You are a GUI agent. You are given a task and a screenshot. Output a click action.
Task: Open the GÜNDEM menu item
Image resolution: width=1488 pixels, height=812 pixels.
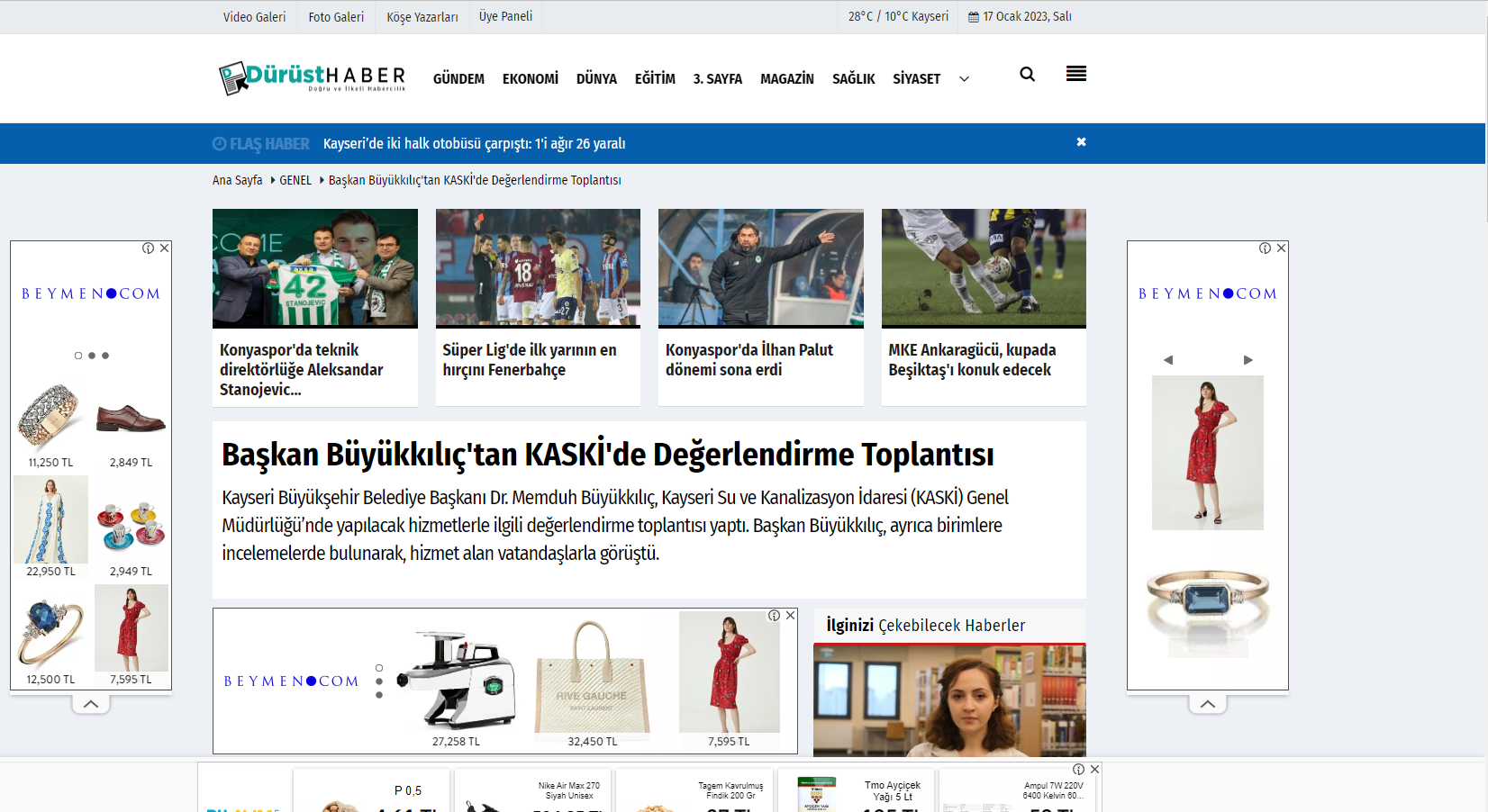coord(458,79)
